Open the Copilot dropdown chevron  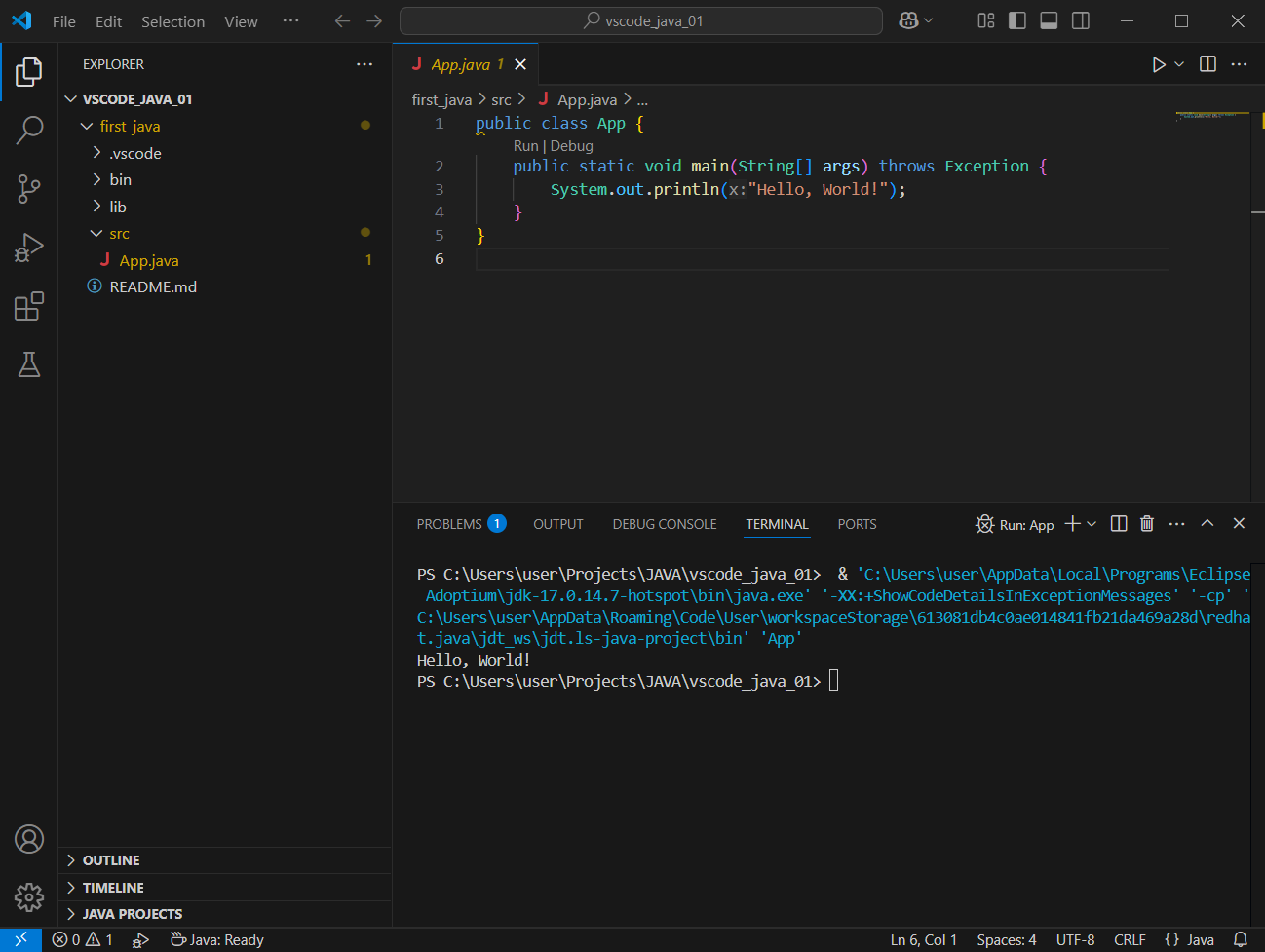click(929, 20)
